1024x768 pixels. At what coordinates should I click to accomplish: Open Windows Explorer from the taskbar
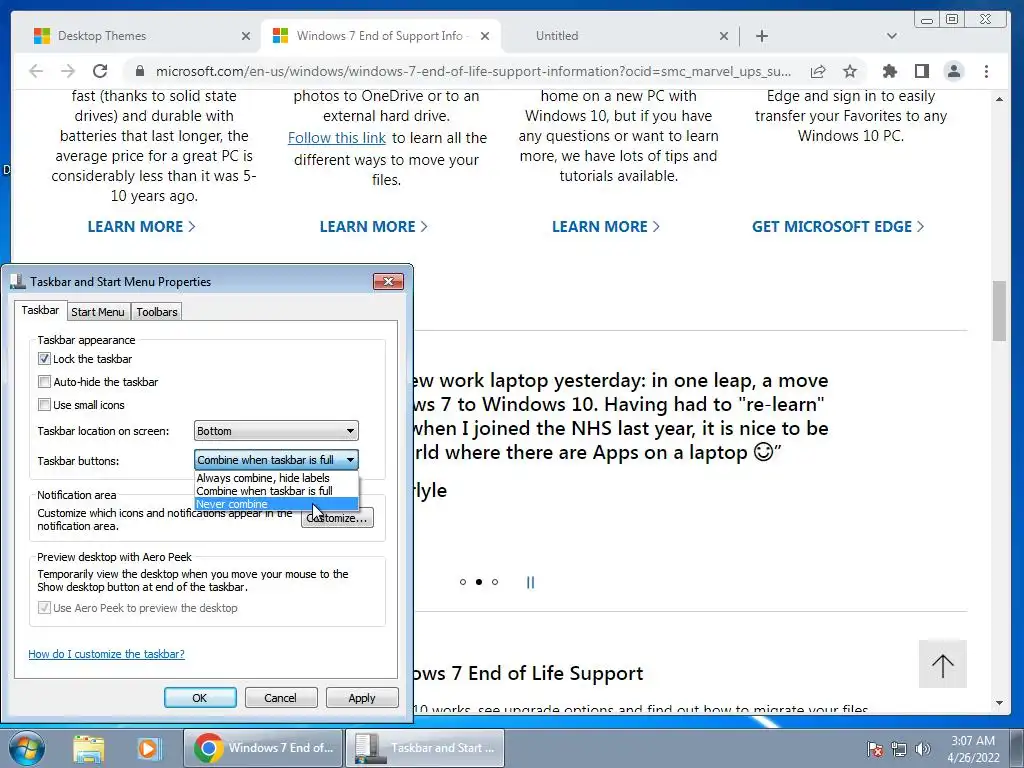pyautogui.click(x=89, y=748)
